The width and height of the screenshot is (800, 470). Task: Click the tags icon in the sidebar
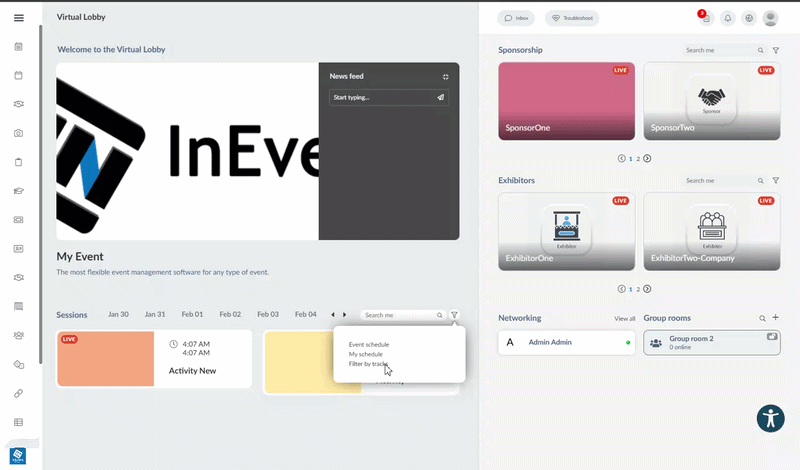18,364
